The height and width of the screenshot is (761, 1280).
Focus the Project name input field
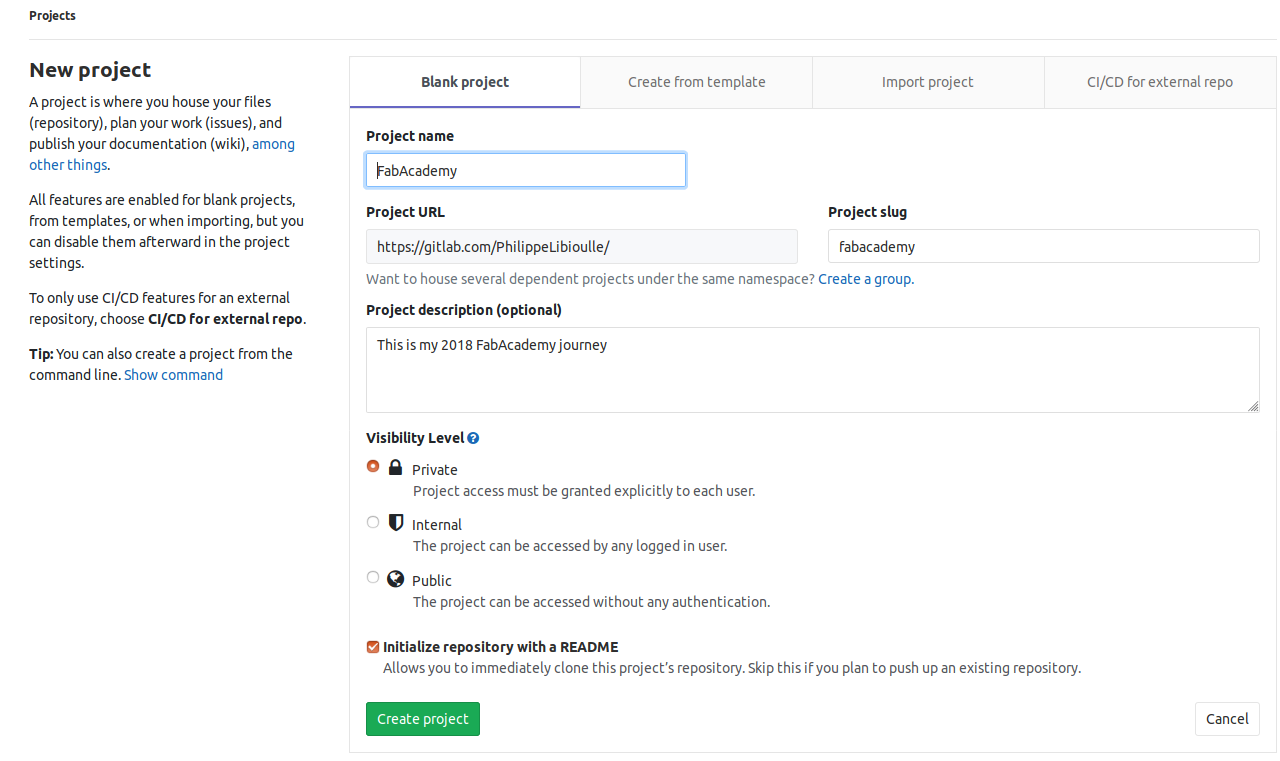(526, 170)
